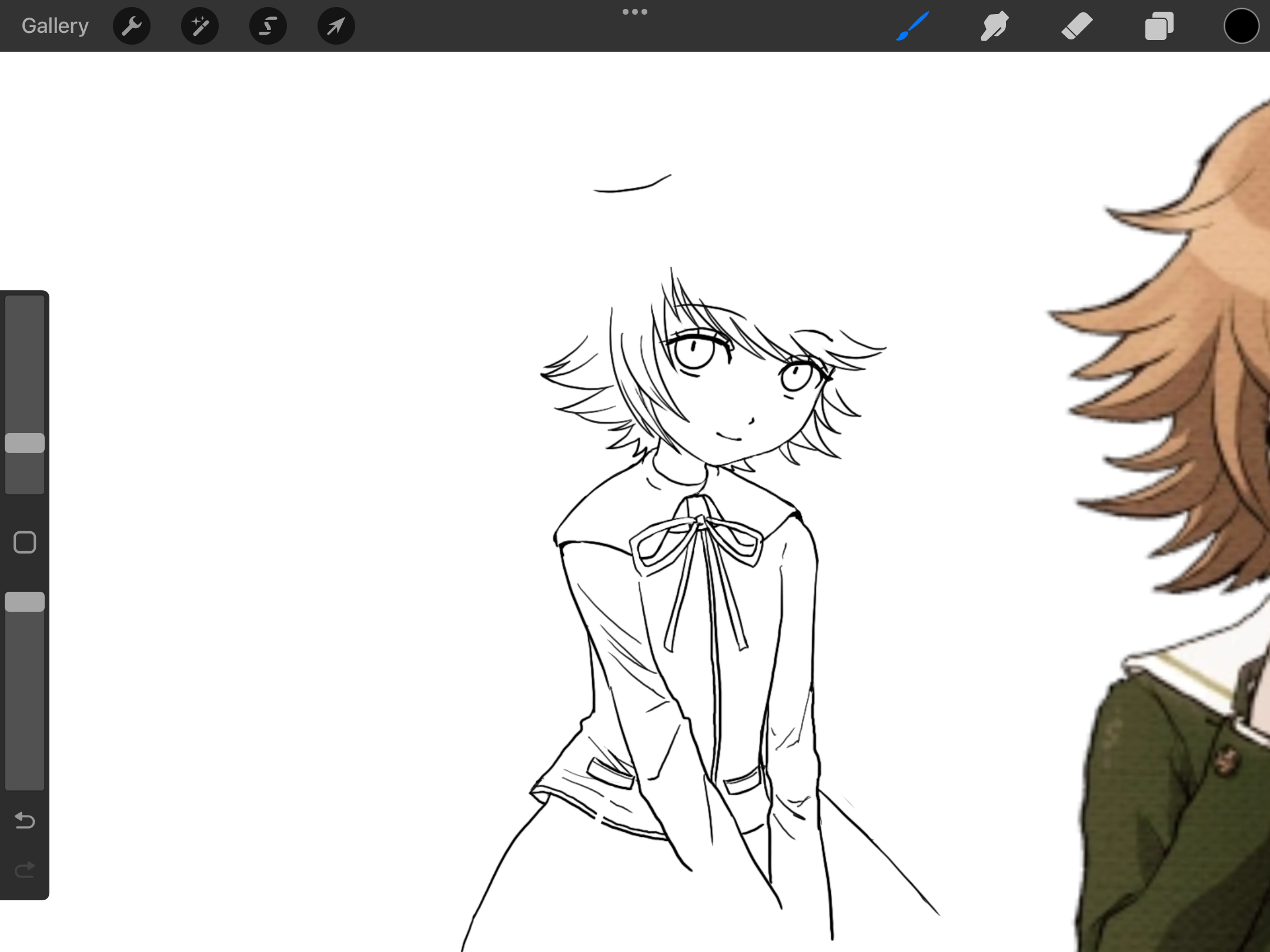Activate the Transform arrow tool
The image size is (1270, 952).
click(336, 26)
